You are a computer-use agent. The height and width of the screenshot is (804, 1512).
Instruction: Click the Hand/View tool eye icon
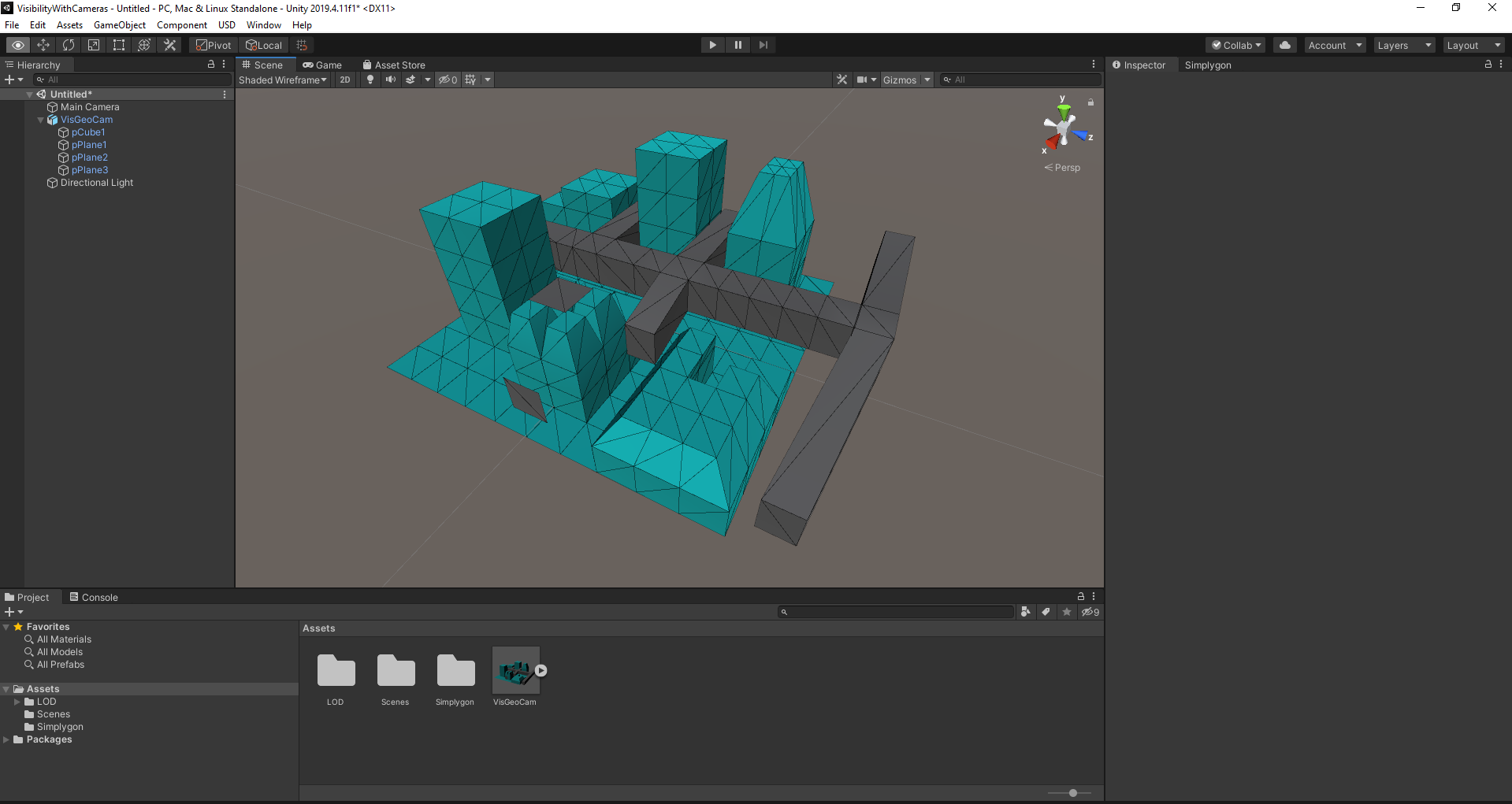(x=17, y=45)
